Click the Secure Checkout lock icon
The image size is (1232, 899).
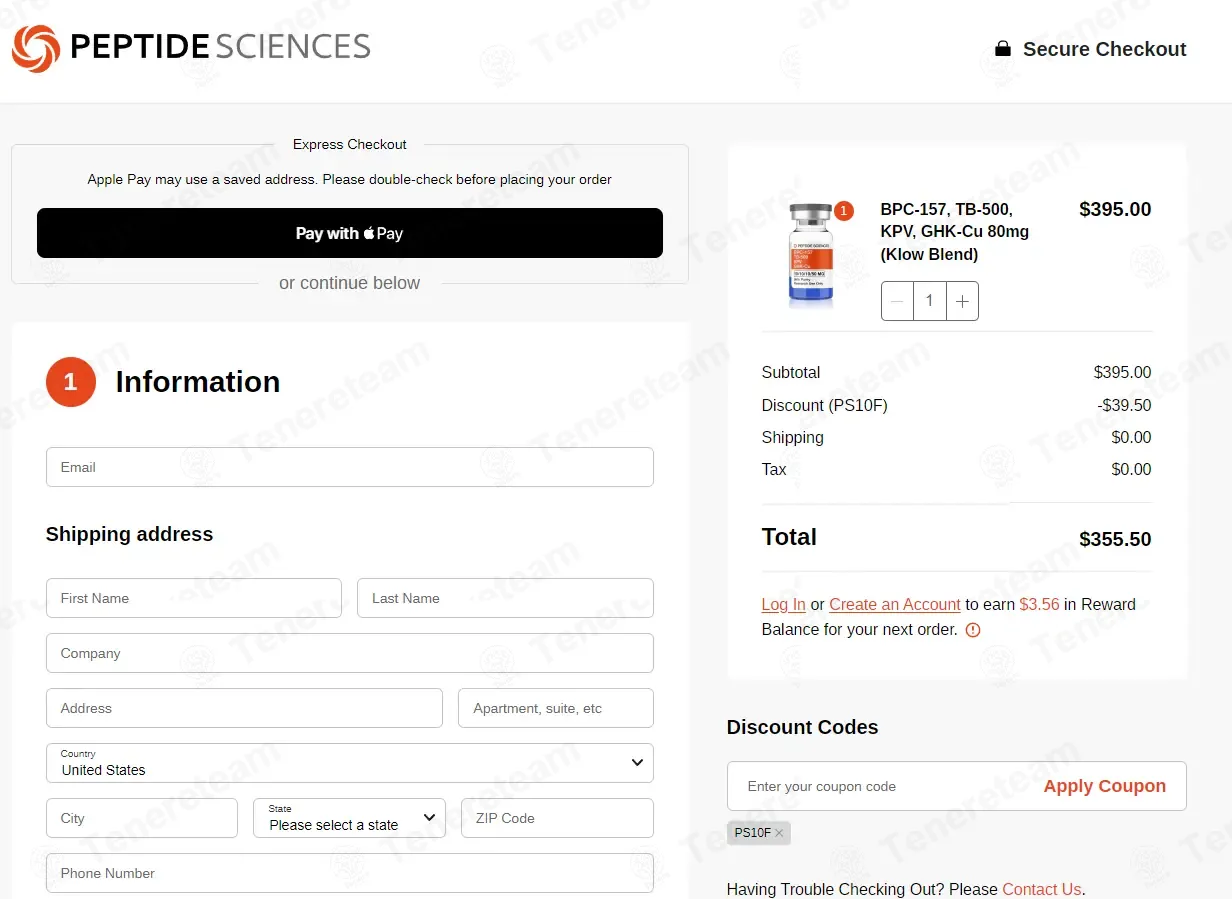[x=1002, y=49]
